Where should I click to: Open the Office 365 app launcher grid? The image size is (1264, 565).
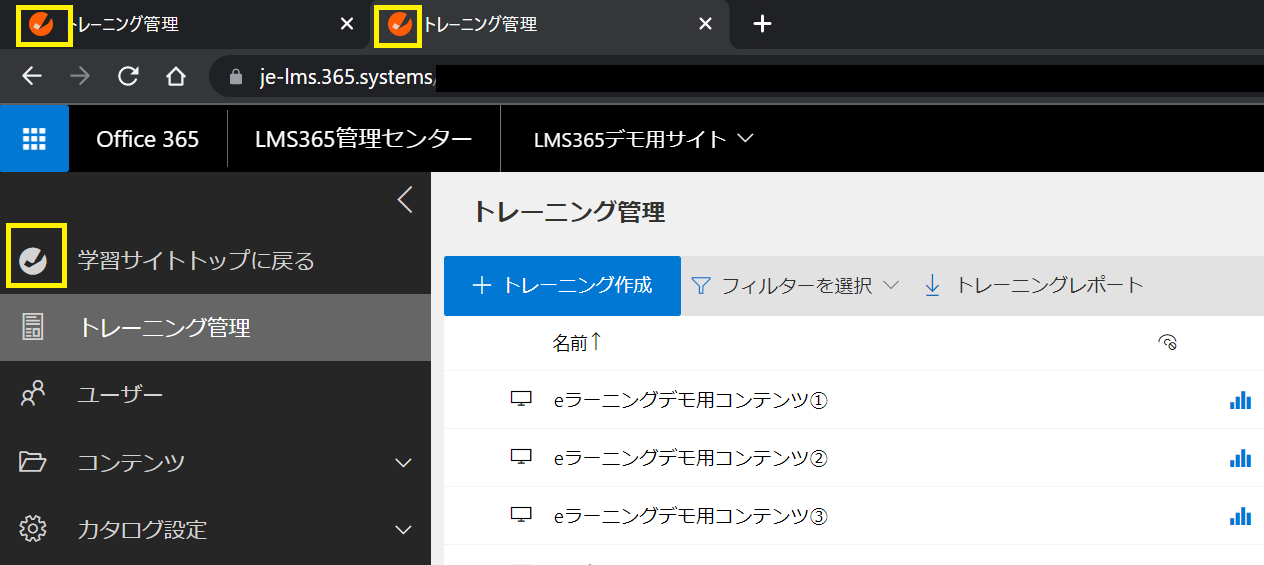click(x=34, y=139)
